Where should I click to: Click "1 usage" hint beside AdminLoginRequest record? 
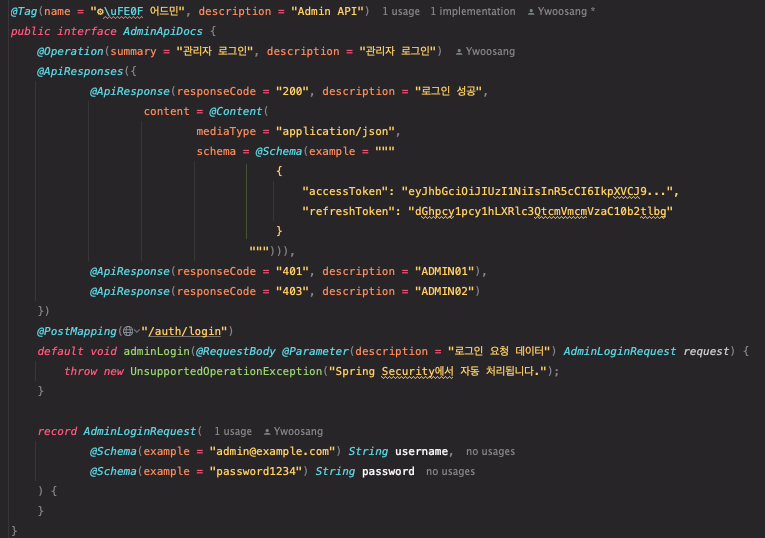[x=233, y=431]
